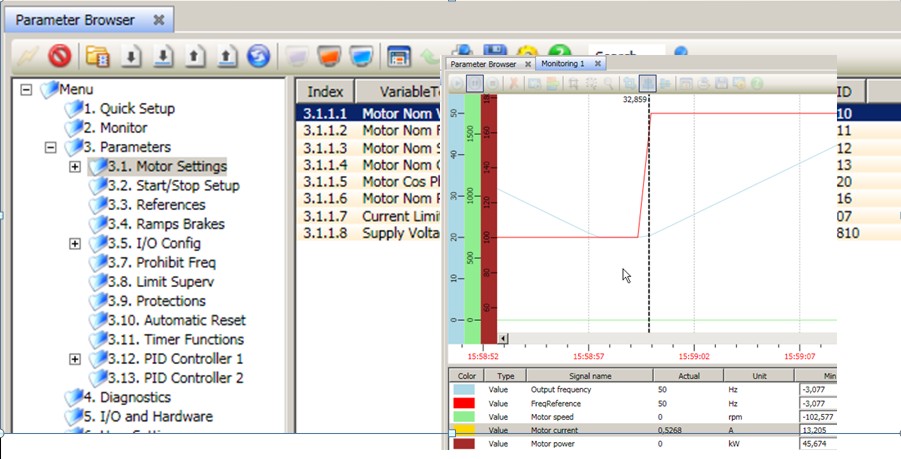Image resolution: width=901 pixels, height=459 pixels.
Task: Click the light blue Output frequency color swatch
Action: pyautogui.click(x=464, y=389)
